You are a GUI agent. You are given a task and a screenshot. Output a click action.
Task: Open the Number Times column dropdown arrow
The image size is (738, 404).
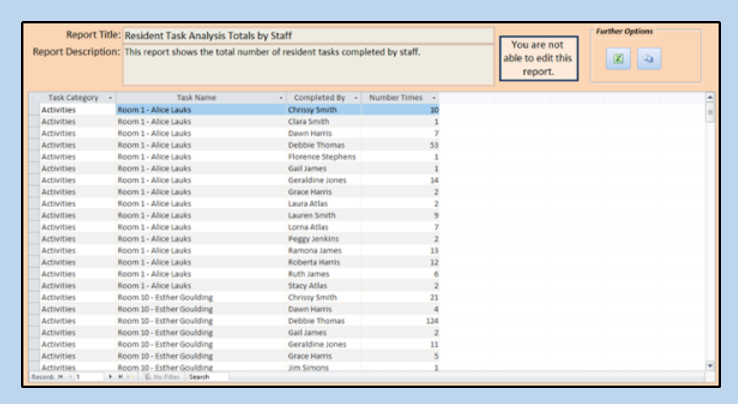click(434, 98)
